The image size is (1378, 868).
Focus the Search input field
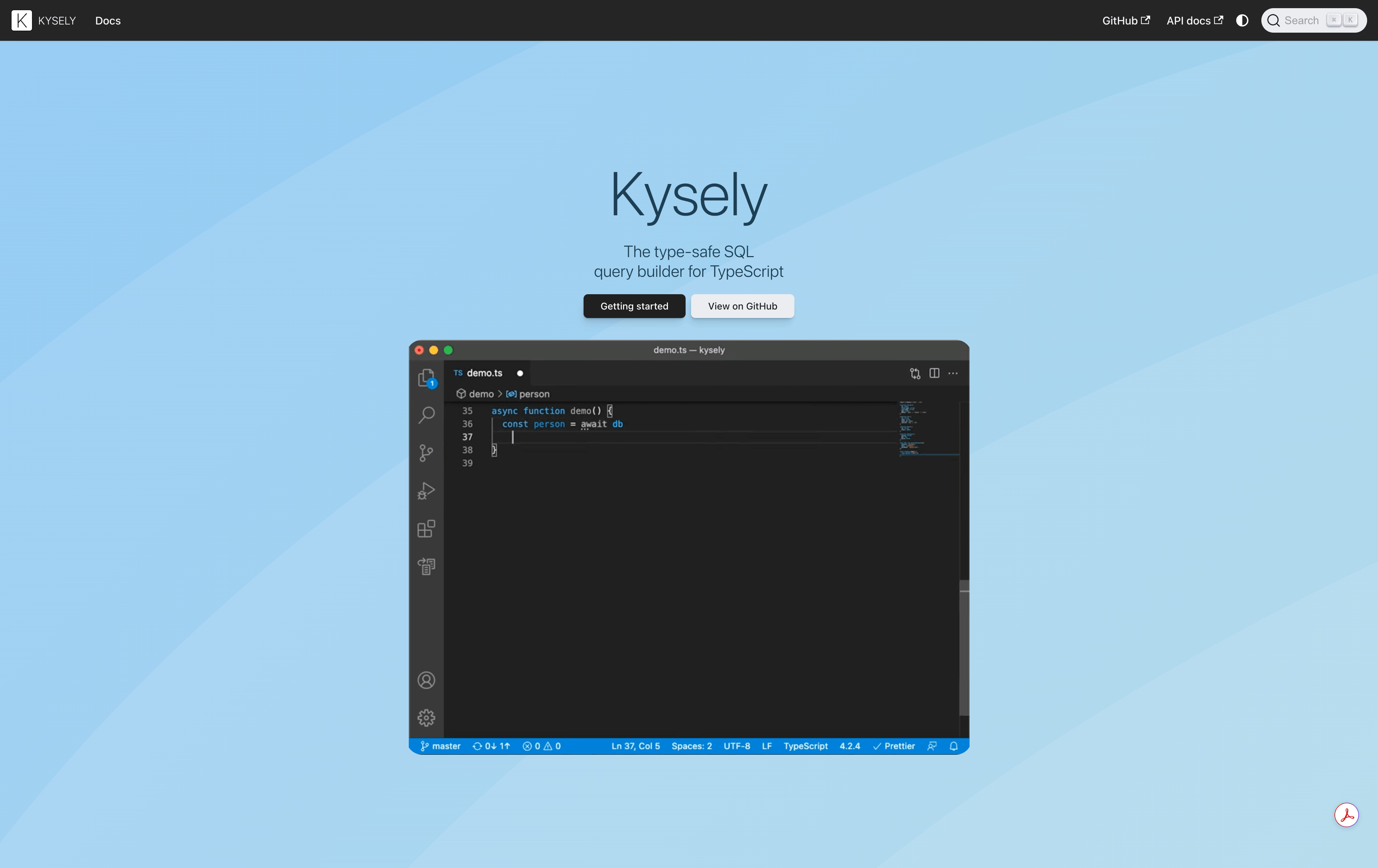coord(1313,21)
